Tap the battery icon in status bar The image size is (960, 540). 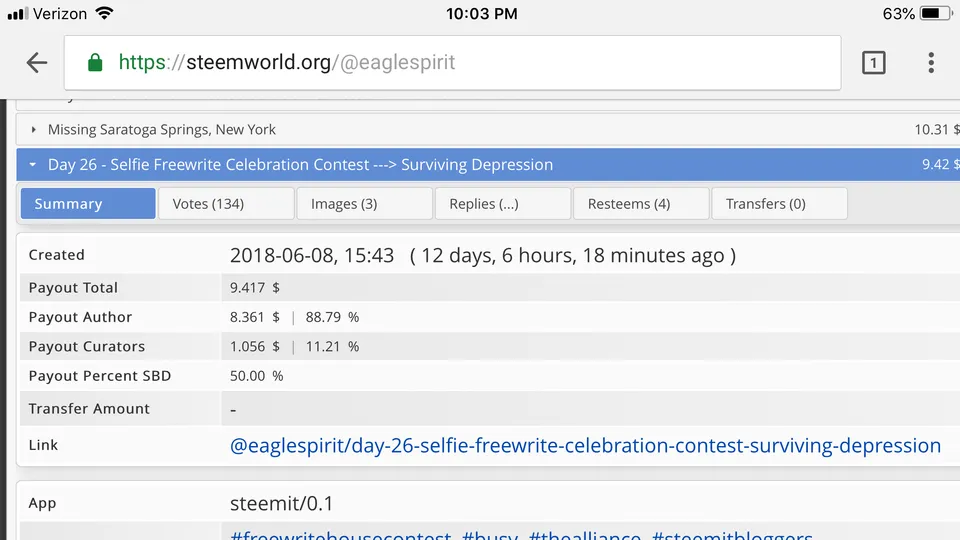pos(937,13)
